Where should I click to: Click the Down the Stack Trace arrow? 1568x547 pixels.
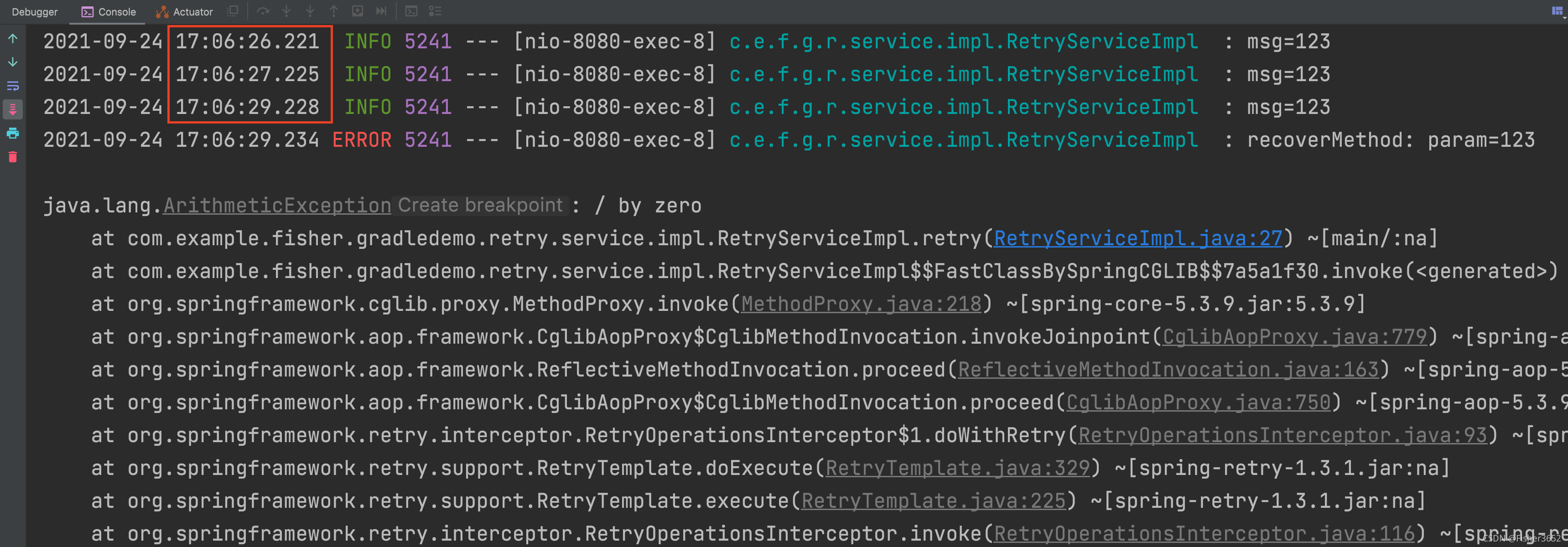click(13, 62)
